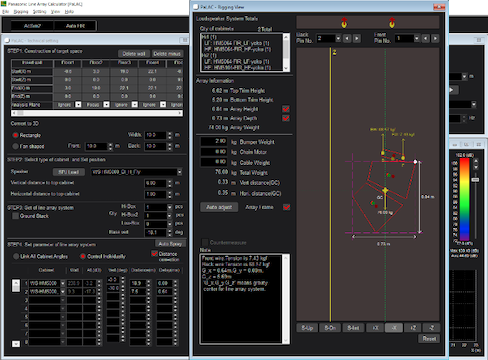This screenshot has width=488, height=360.
Task: Toggle Ground Stack checkbox
Action: click(x=15, y=216)
